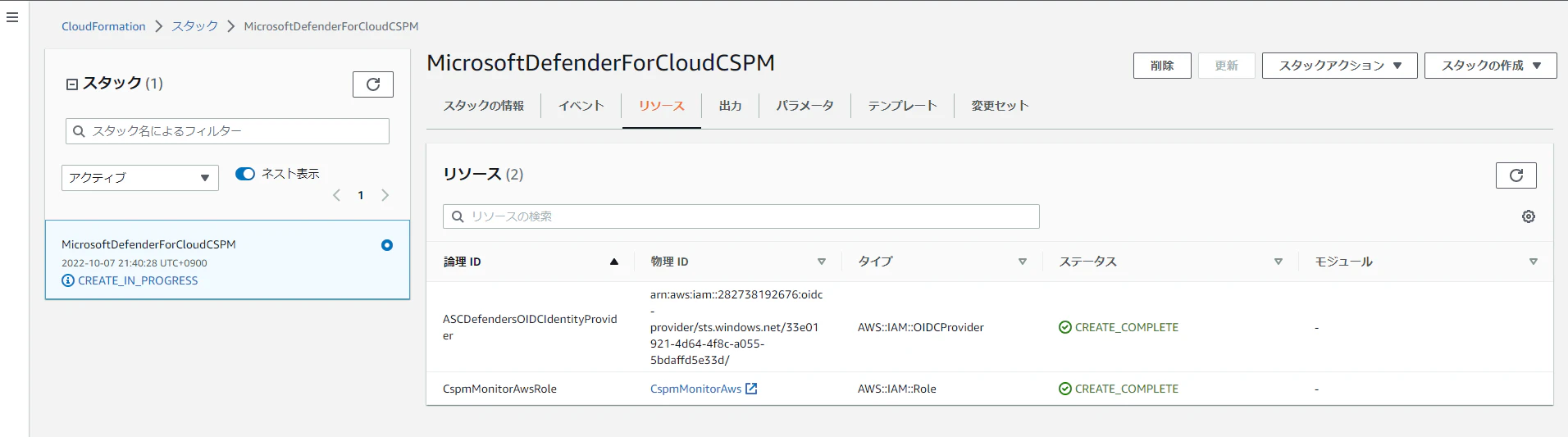
Task: Focus the リソースの検索 field
Action: [741, 216]
